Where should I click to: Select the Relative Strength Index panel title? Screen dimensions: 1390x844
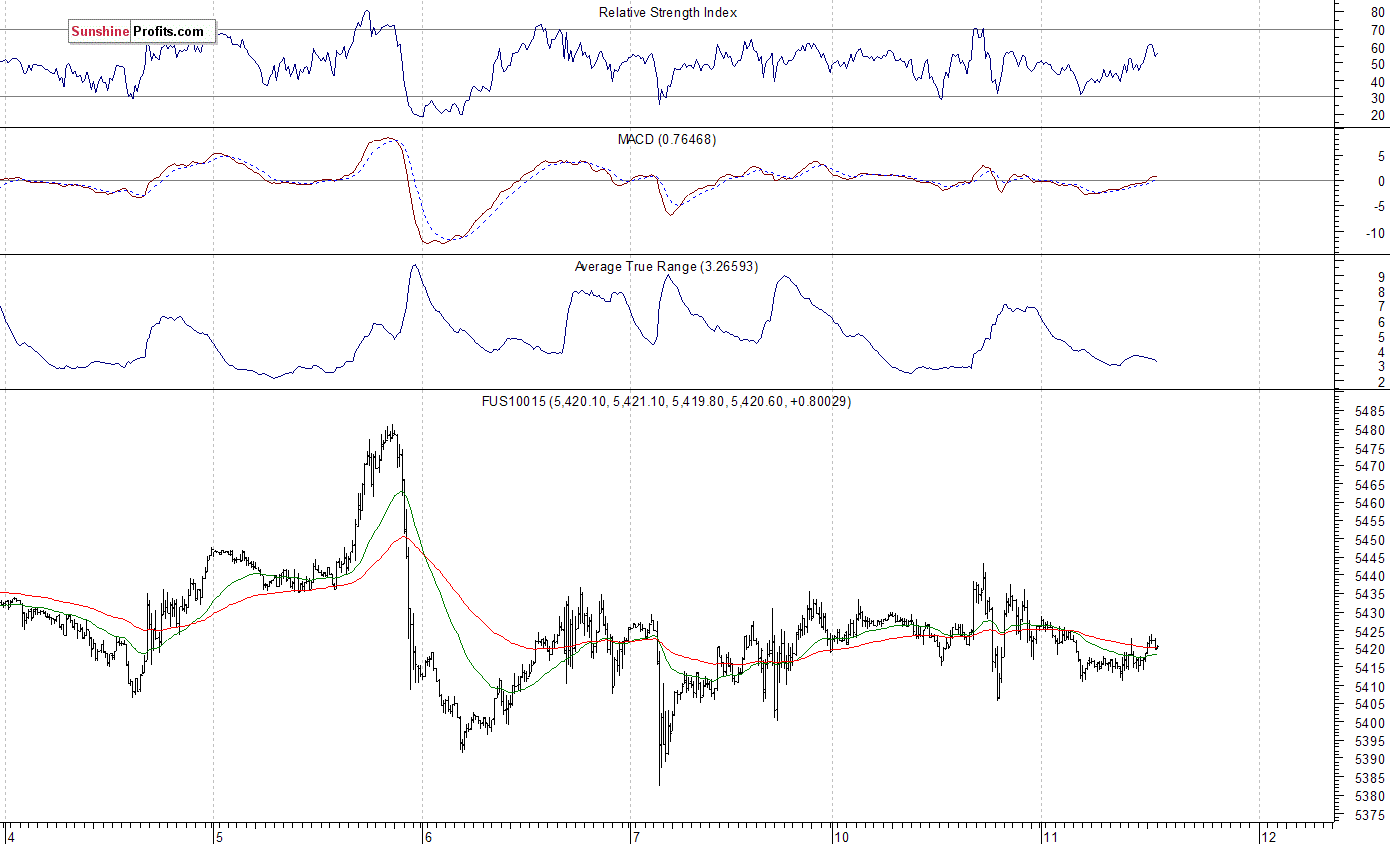pyautogui.click(x=668, y=12)
